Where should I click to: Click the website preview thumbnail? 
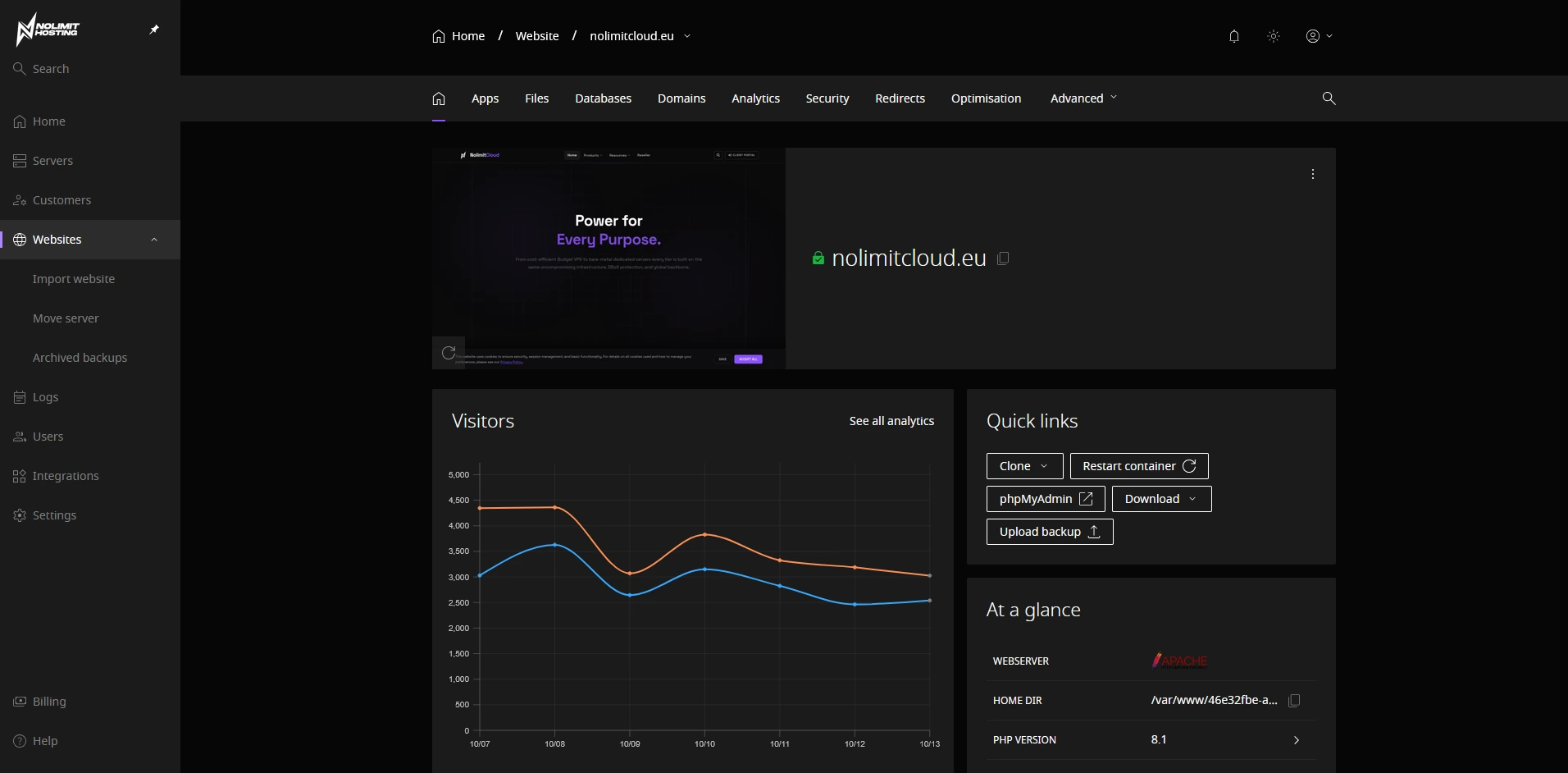coord(609,258)
